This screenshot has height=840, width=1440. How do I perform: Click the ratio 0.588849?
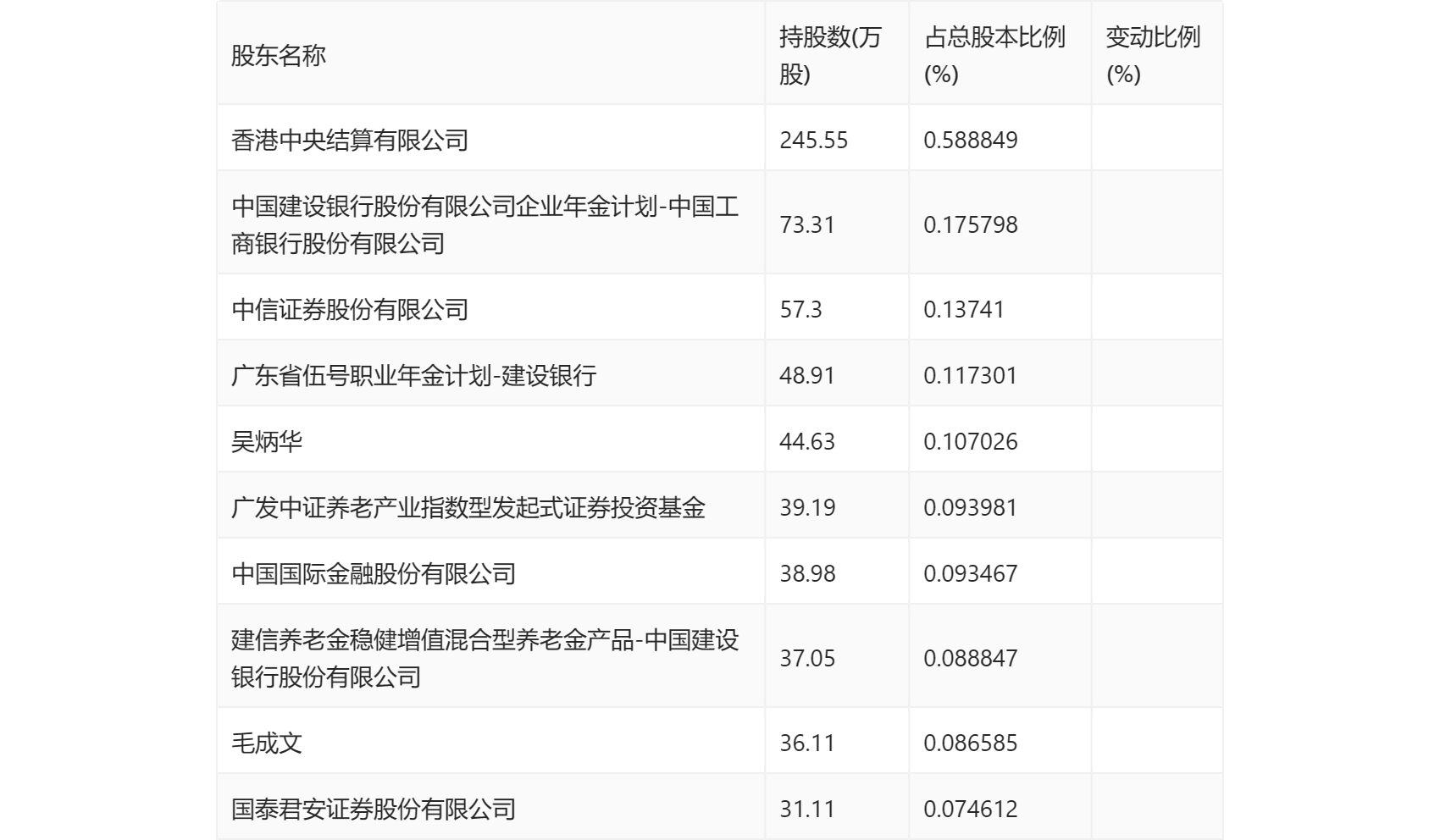point(971,140)
